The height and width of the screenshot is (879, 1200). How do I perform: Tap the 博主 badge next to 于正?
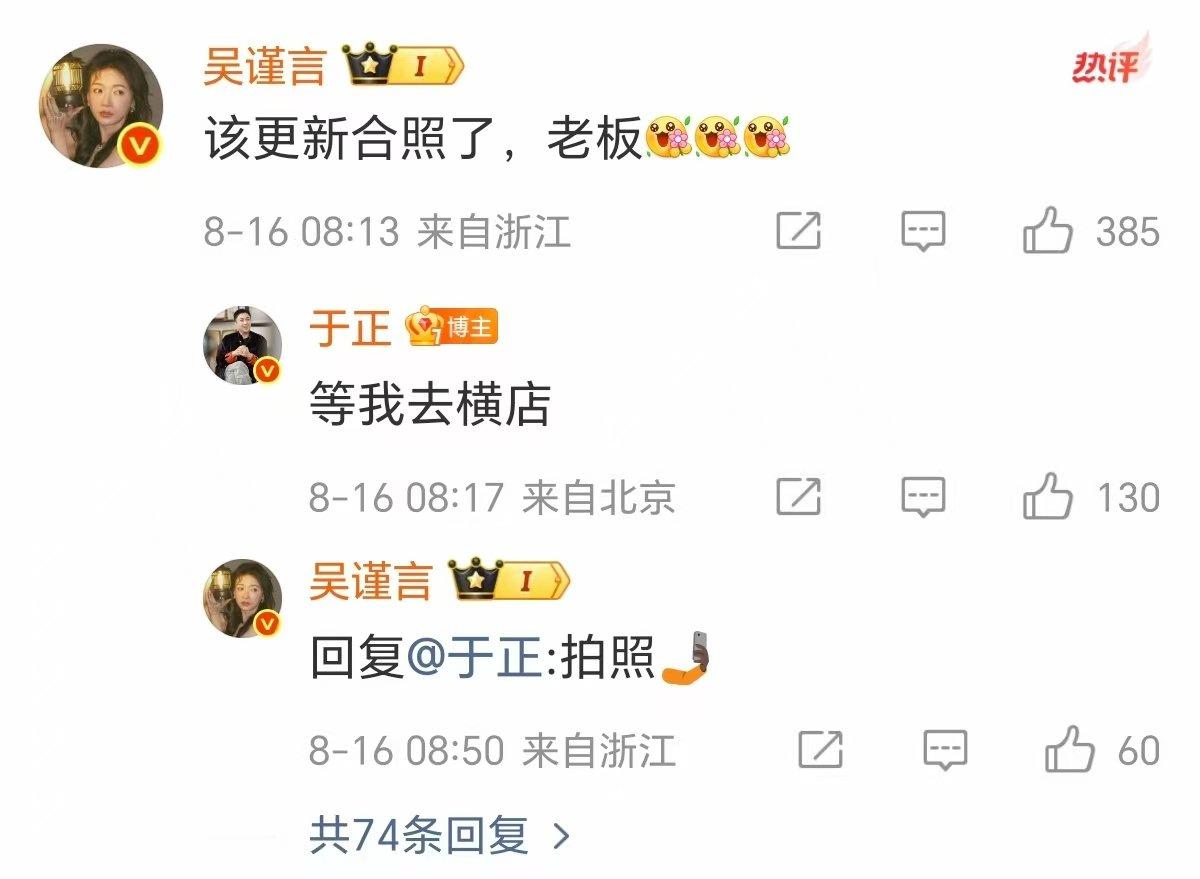452,327
